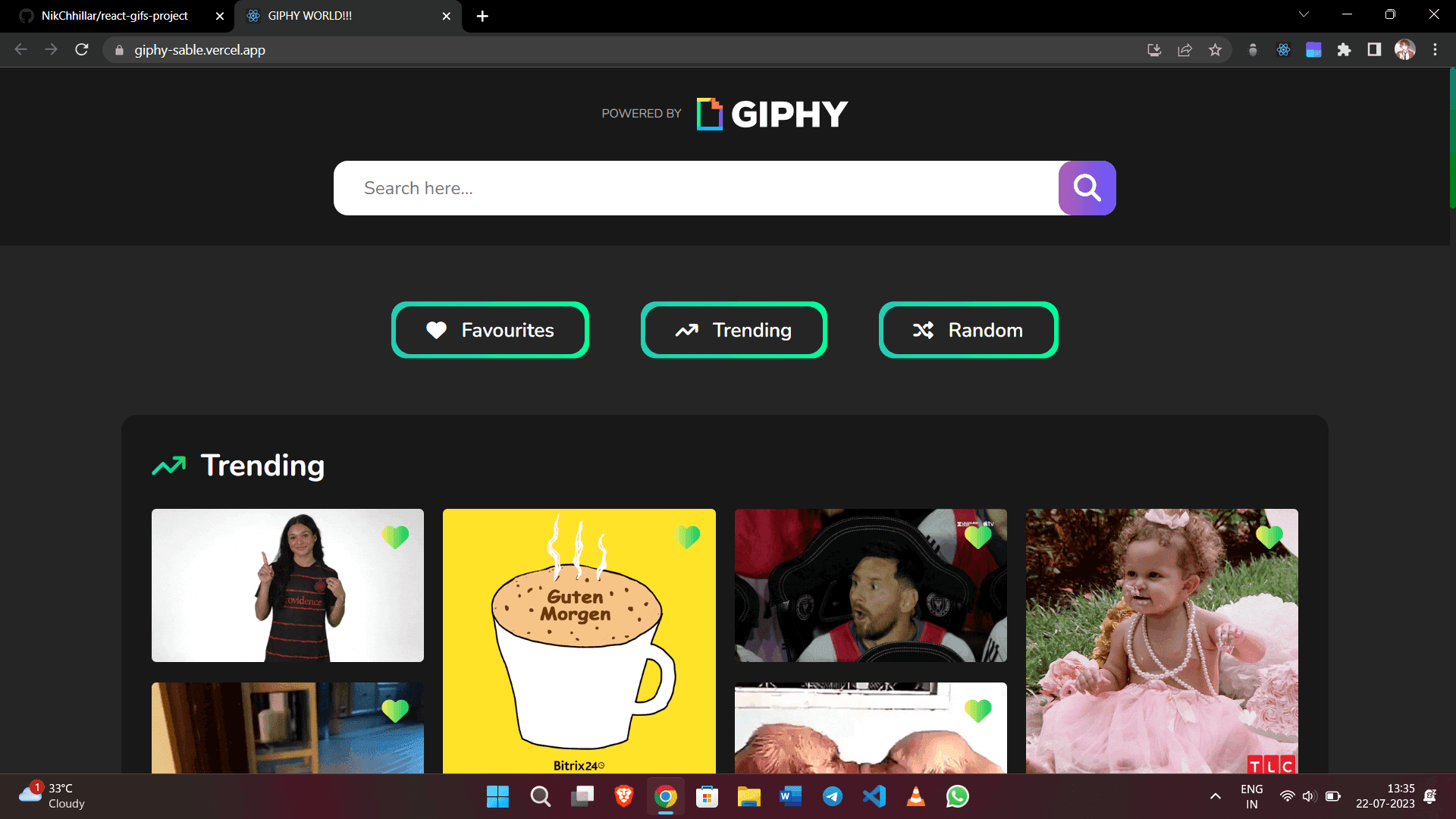Favourite the Messi surprised GIF

[x=978, y=537]
